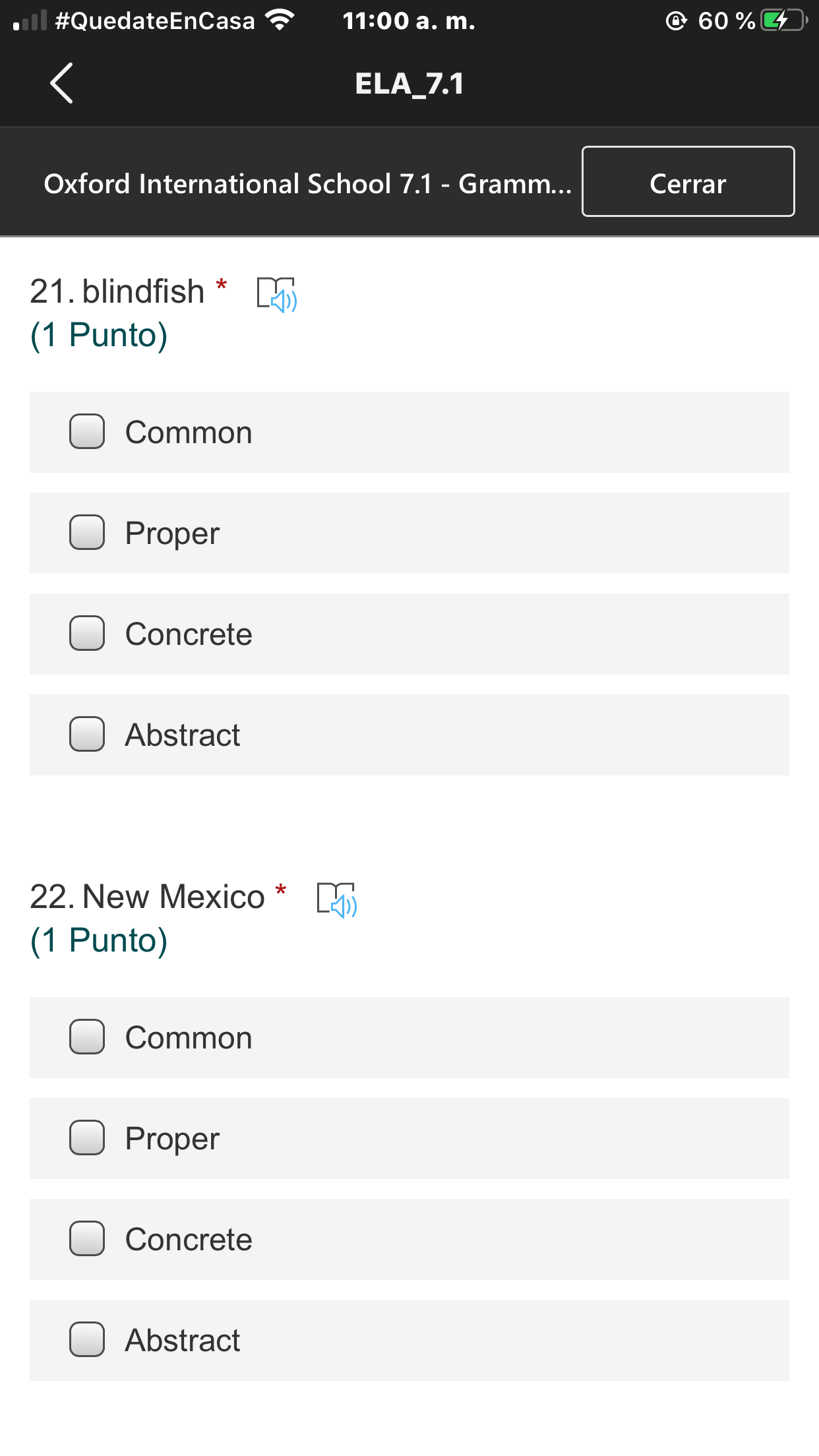Check Proper for blindfish question
The height and width of the screenshot is (1456, 819).
tap(87, 533)
